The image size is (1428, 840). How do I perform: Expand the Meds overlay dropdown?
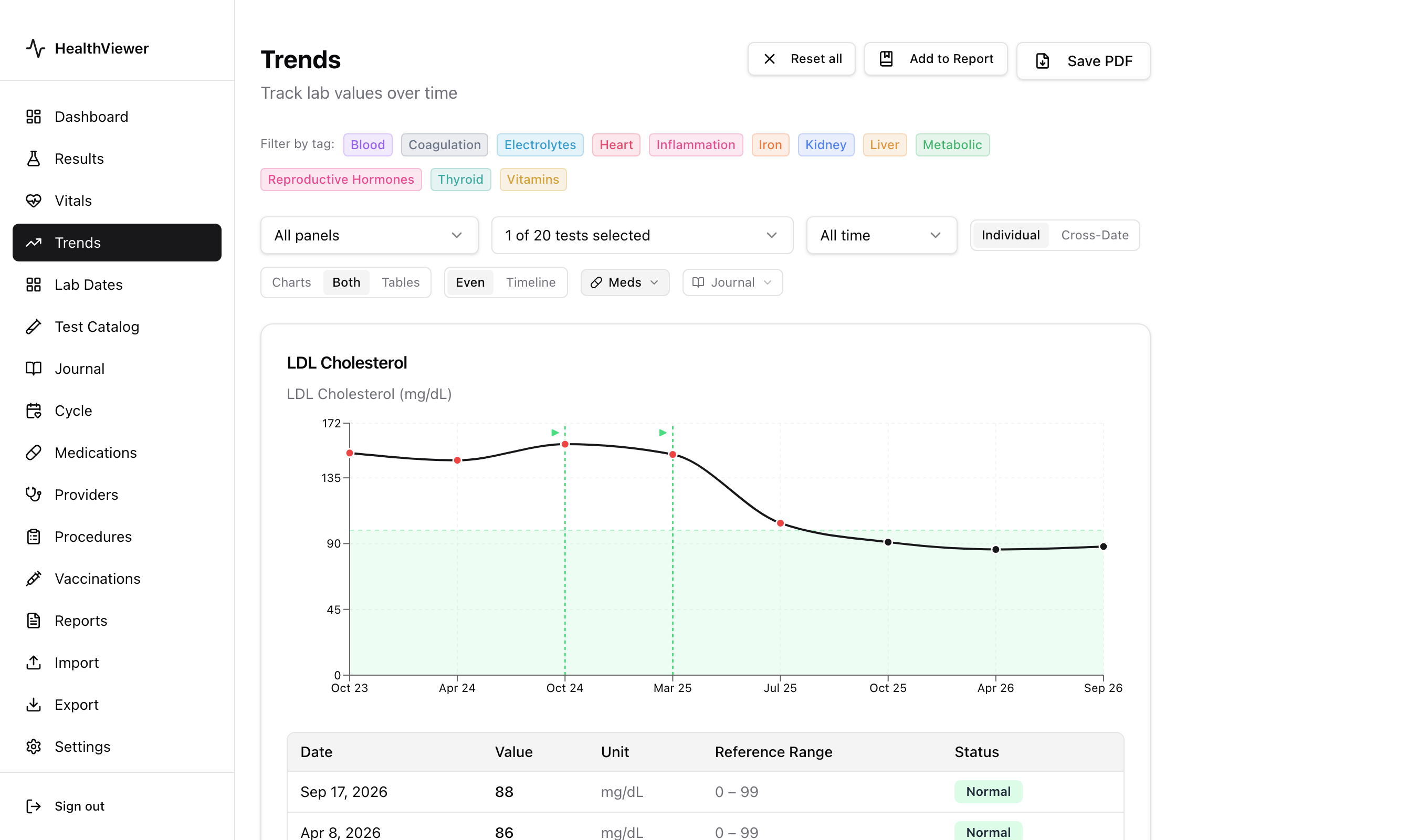(x=625, y=282)
